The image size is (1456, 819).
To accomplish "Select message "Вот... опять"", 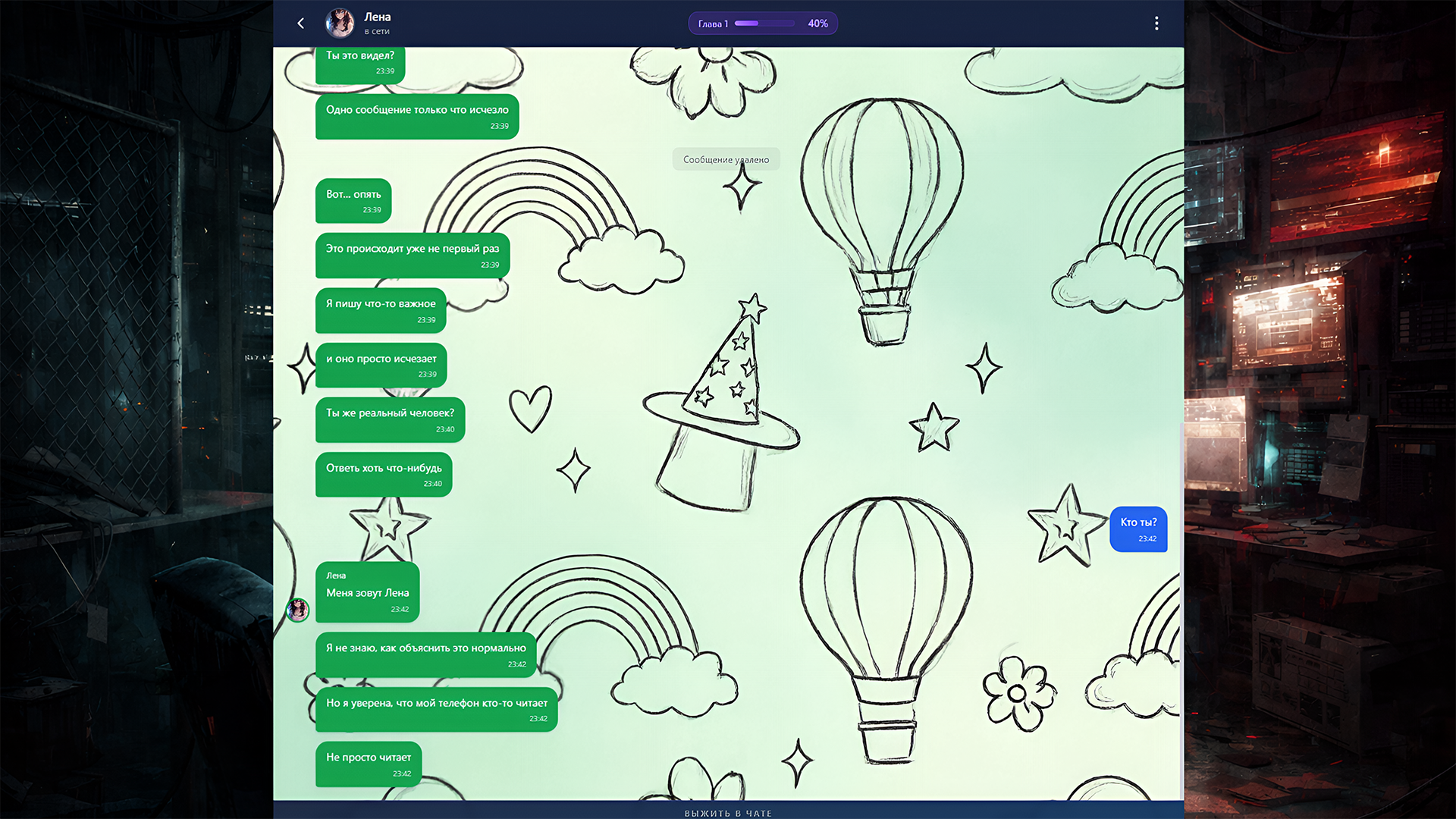I will point(353,201).
